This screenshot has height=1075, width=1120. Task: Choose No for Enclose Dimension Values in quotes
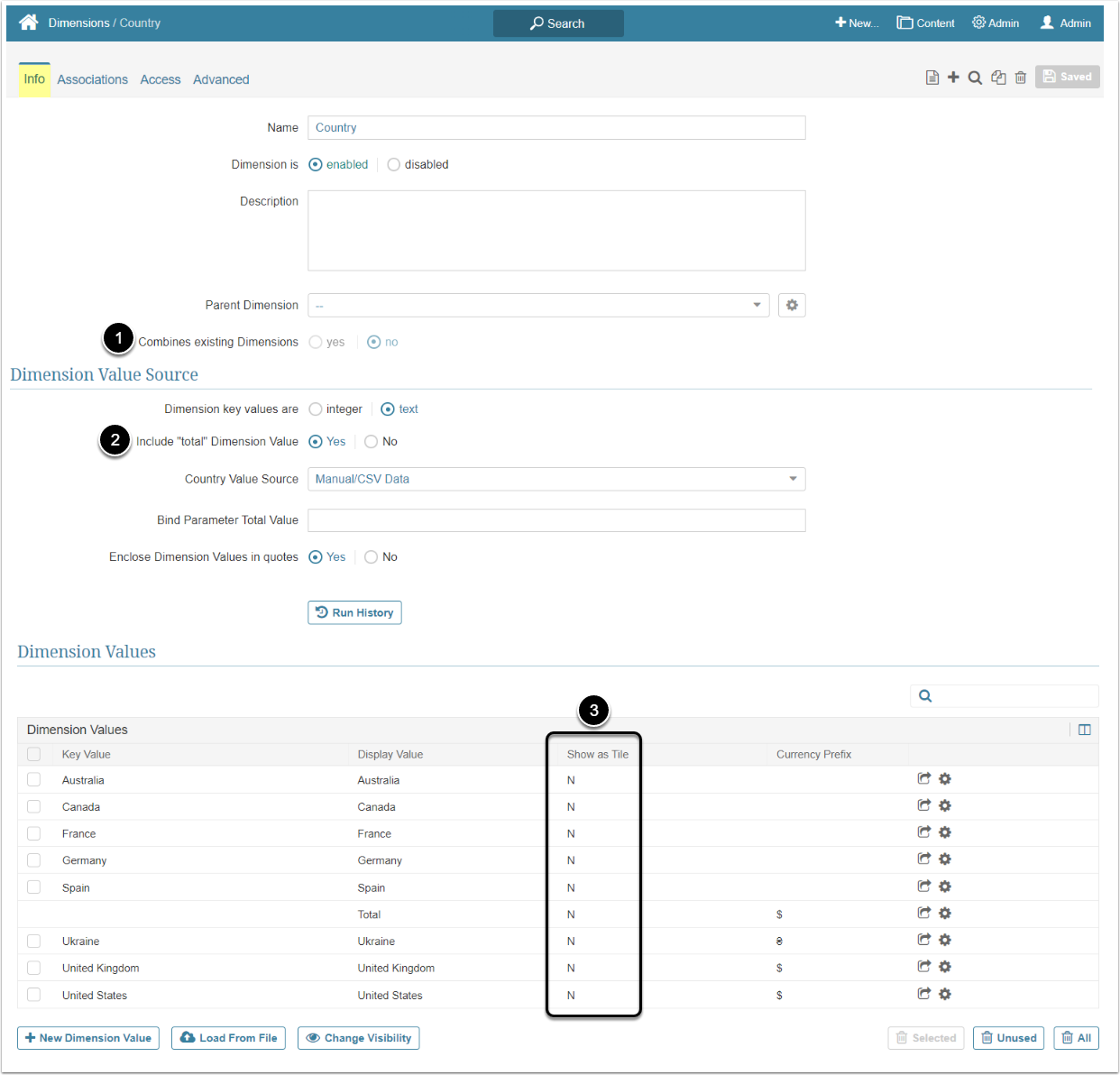371,556
